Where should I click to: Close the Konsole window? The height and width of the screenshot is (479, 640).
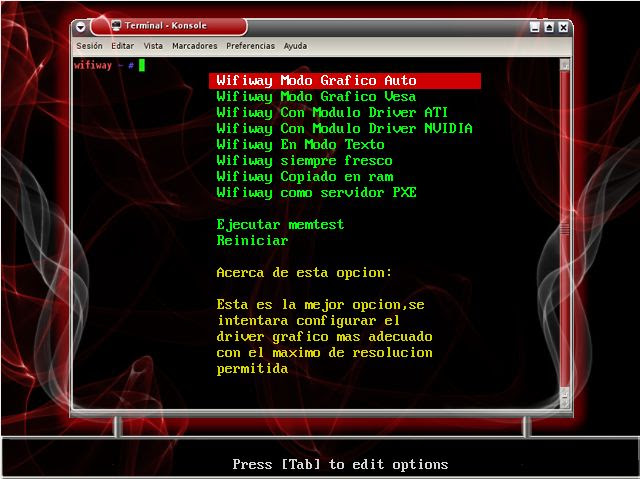(x=563, y=27)
